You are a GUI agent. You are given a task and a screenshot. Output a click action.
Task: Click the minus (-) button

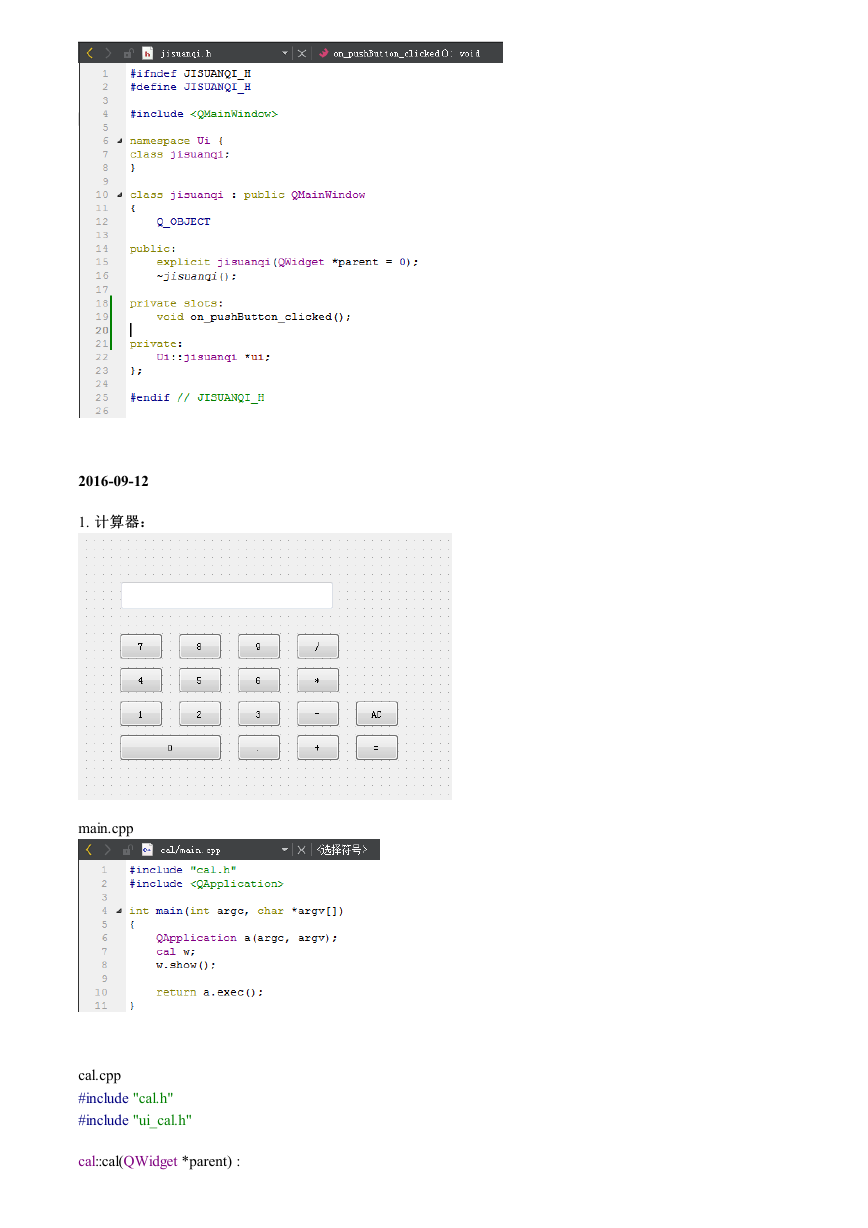click(318, 714)
